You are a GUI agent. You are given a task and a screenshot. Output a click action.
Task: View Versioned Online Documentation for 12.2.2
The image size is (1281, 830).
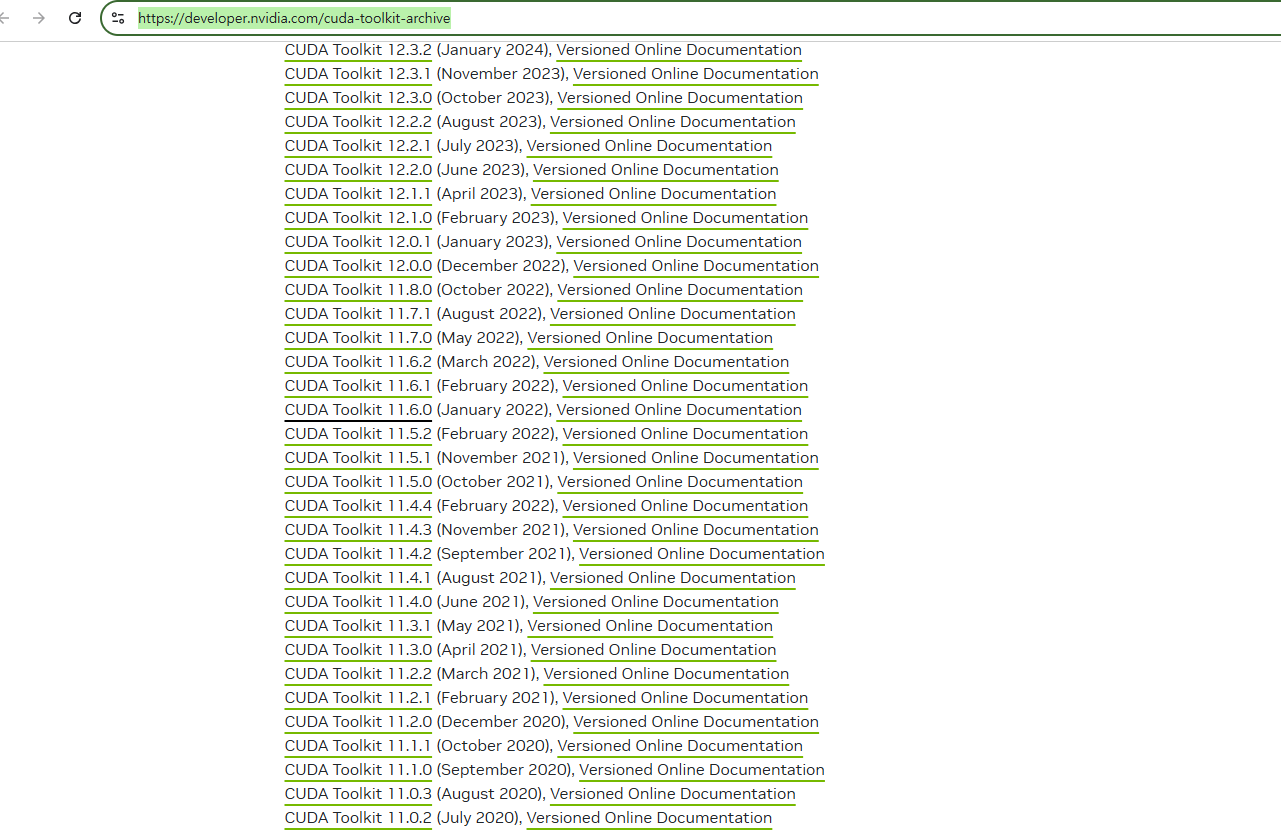pos(673,122)
